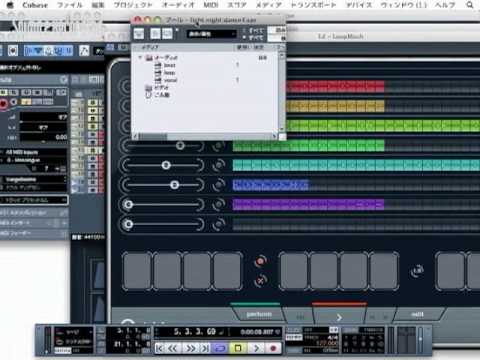480x360 pixels.
Task: Click the first Pool toolbar icon
Action: [139, 33]
